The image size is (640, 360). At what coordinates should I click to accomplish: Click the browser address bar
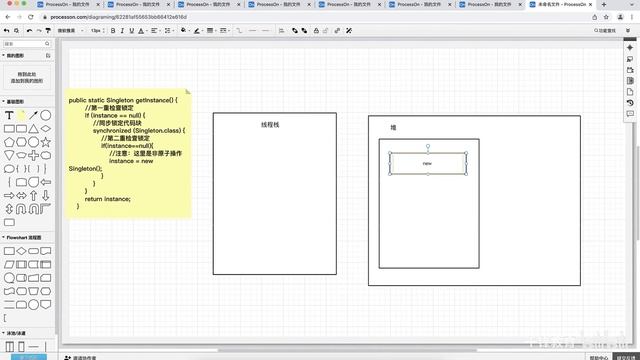point(314,17)
